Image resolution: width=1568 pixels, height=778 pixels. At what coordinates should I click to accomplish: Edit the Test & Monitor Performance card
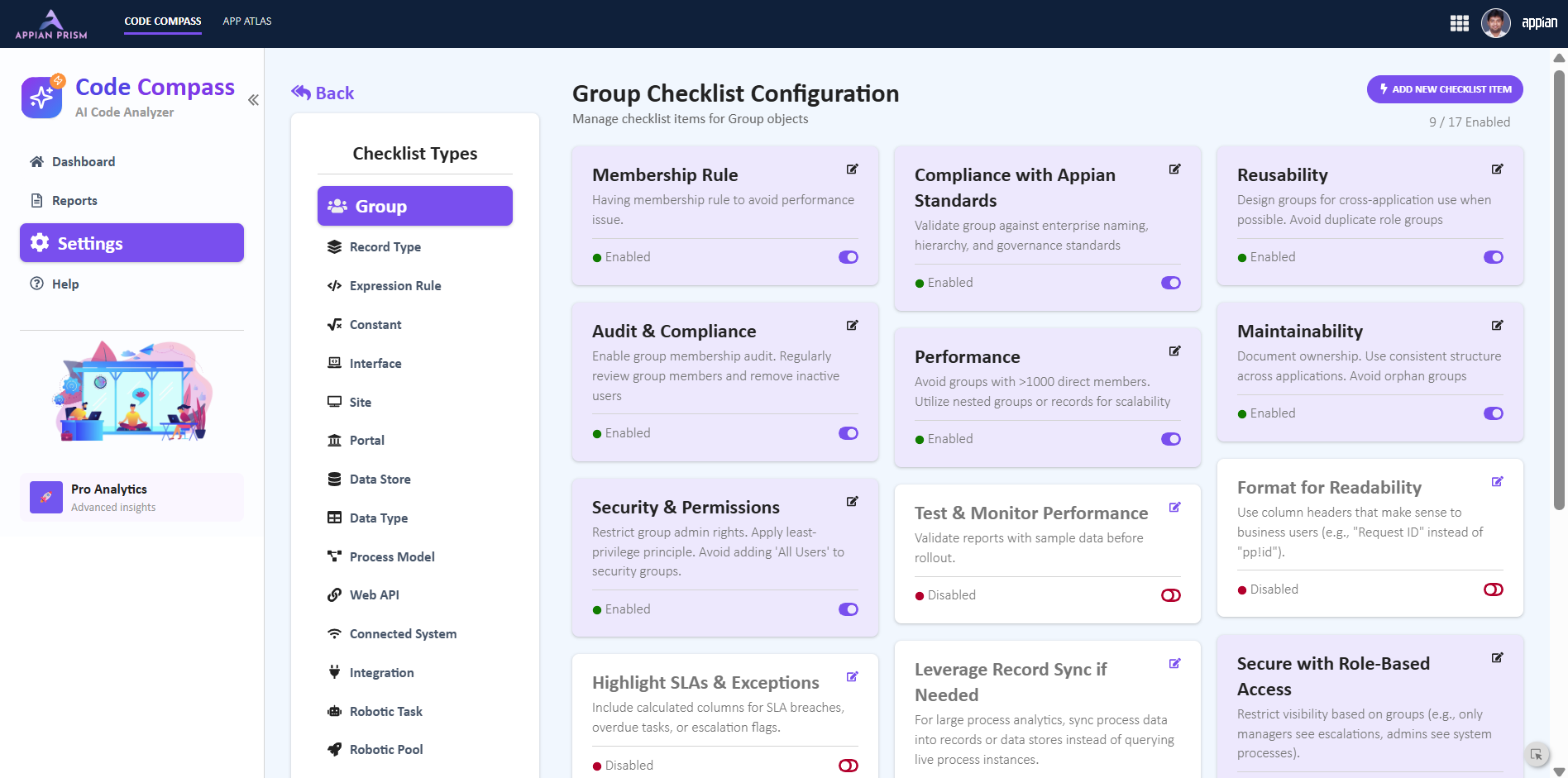point(1174,508)
